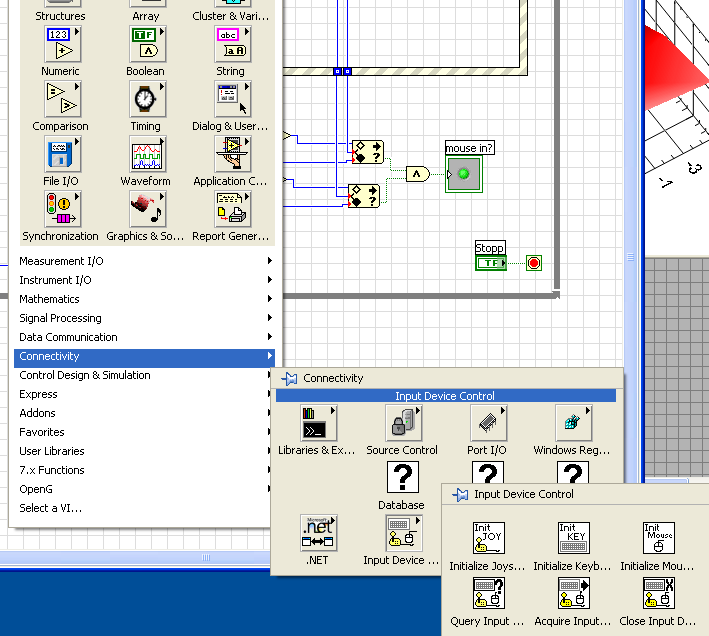The height and width of the screenshot is (636, 709).
Task: Click the Structures palette label
Action: pyautogui.click(x=60, y=16)
